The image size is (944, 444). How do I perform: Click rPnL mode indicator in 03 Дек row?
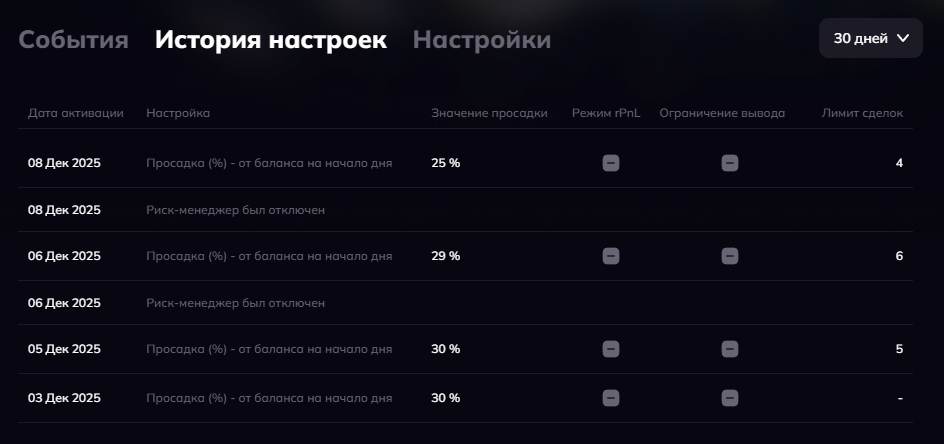pos(611,398)
